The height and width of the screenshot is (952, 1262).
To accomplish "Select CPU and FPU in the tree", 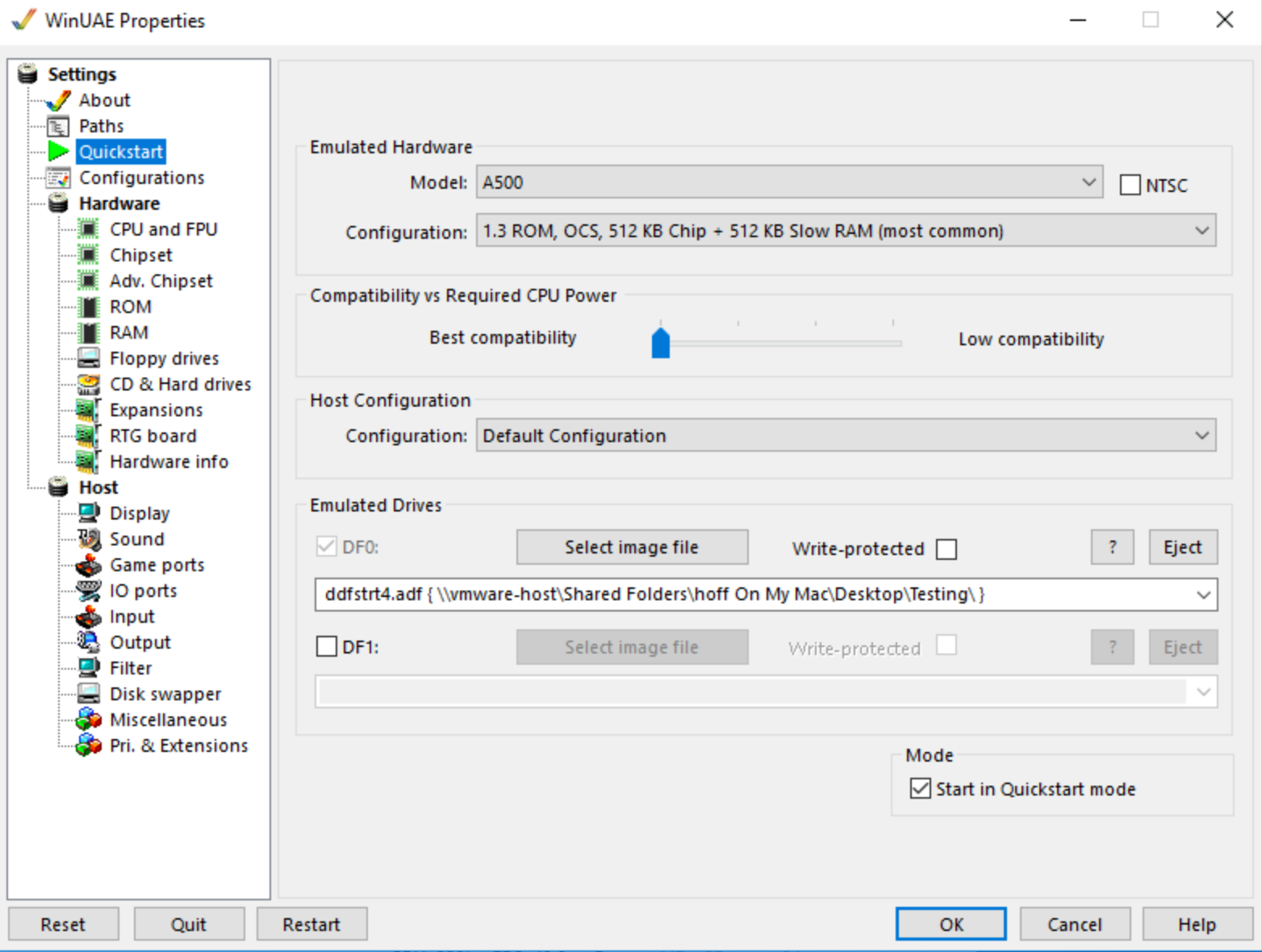I will [164, 229].
